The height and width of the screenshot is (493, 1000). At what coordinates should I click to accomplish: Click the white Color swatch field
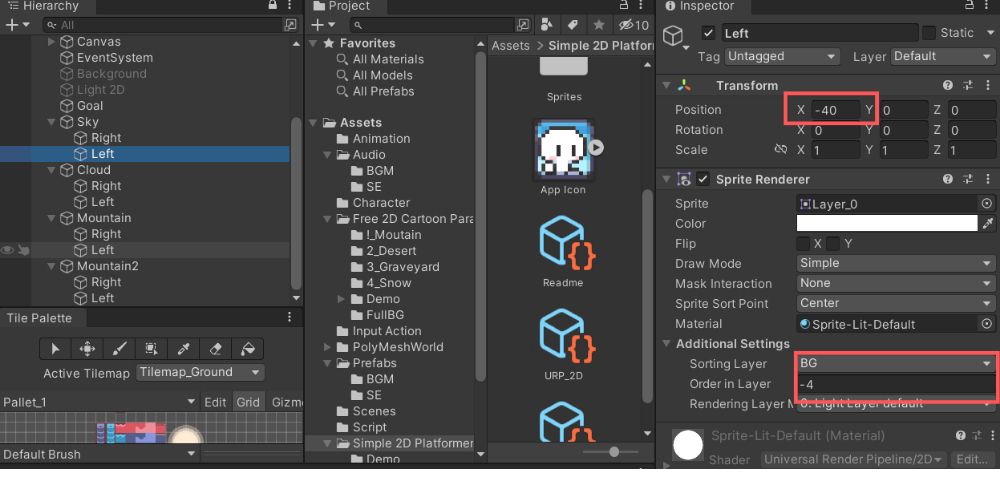pos(886,223)
